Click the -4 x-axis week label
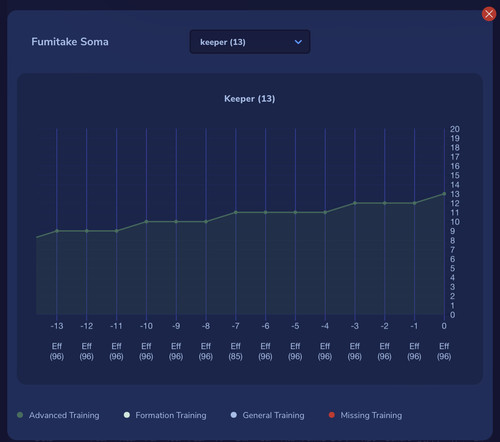The height and width of the screenshot is (442, 500). coord(325,326)
